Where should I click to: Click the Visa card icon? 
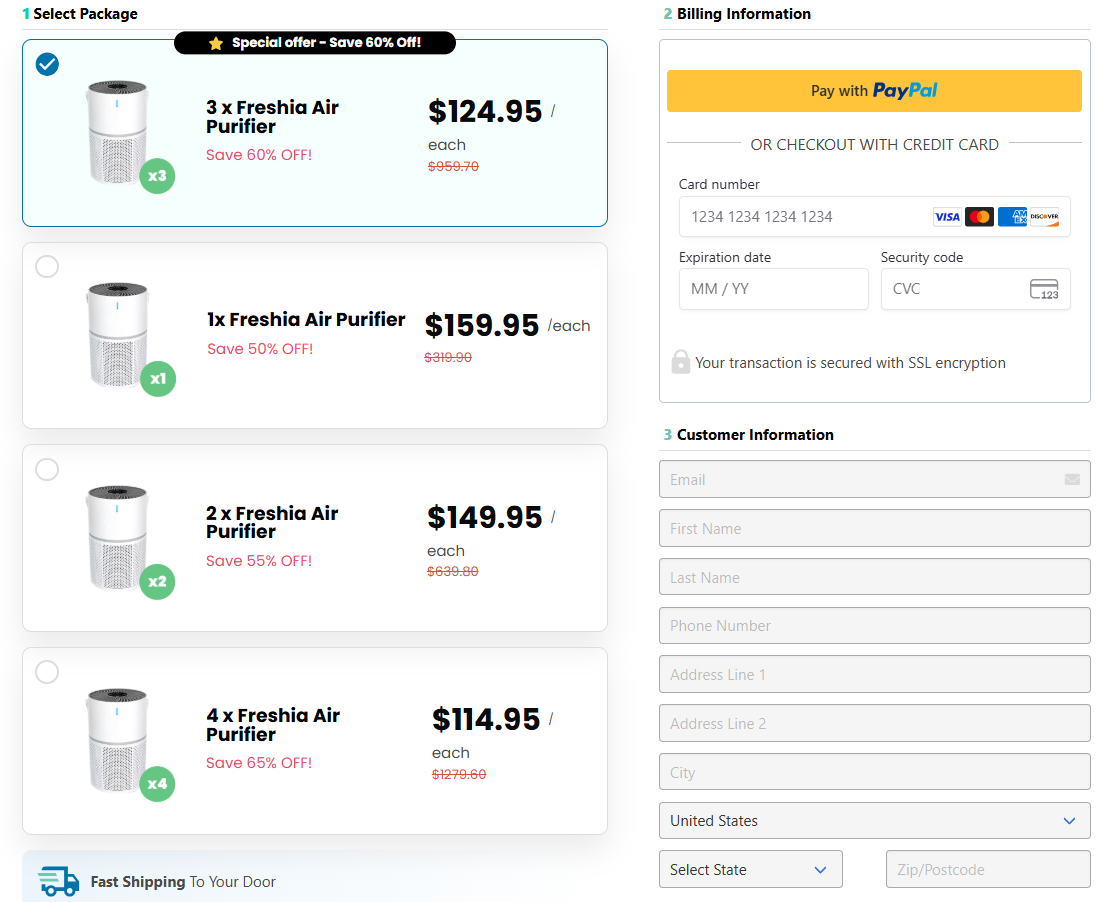click(x=946, y=217)
